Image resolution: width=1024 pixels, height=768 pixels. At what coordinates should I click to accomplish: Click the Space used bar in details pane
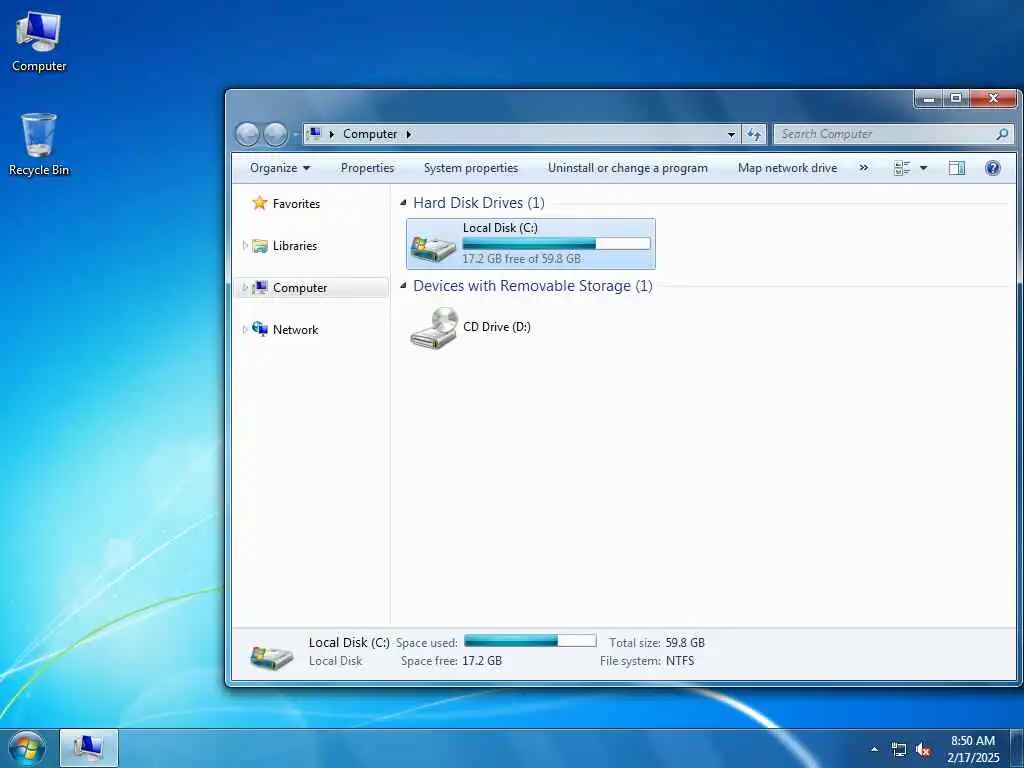[x=530, y=640]
